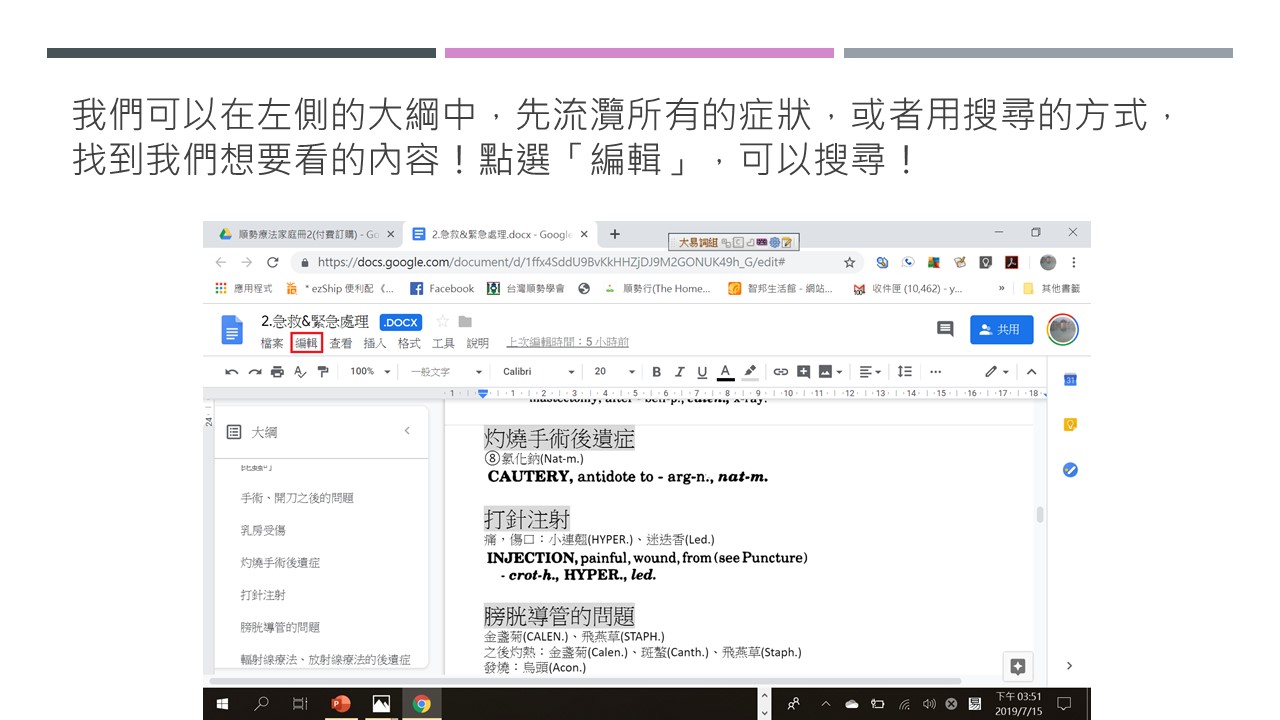Toggle Underline formatting
The height and width of the screenshot is (720, 1280).
point(702,371)
